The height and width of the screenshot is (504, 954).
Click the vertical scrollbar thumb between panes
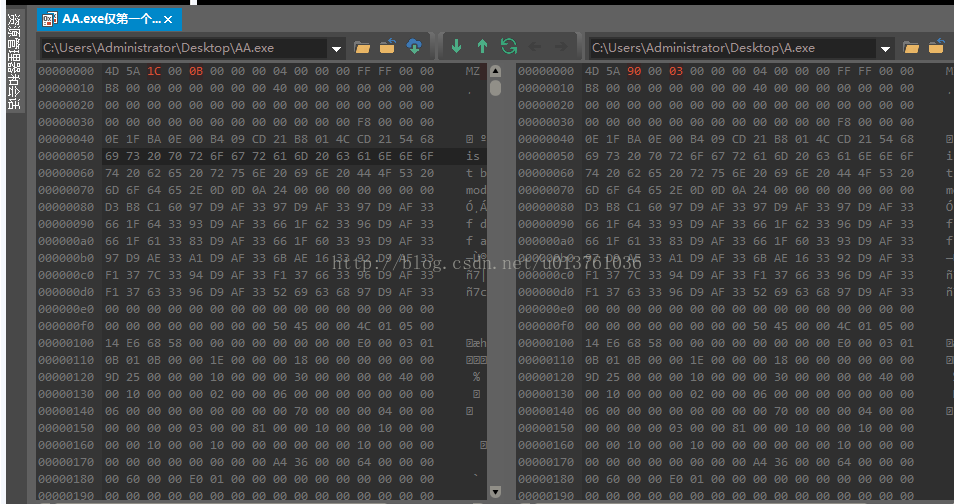coord(495,88)
